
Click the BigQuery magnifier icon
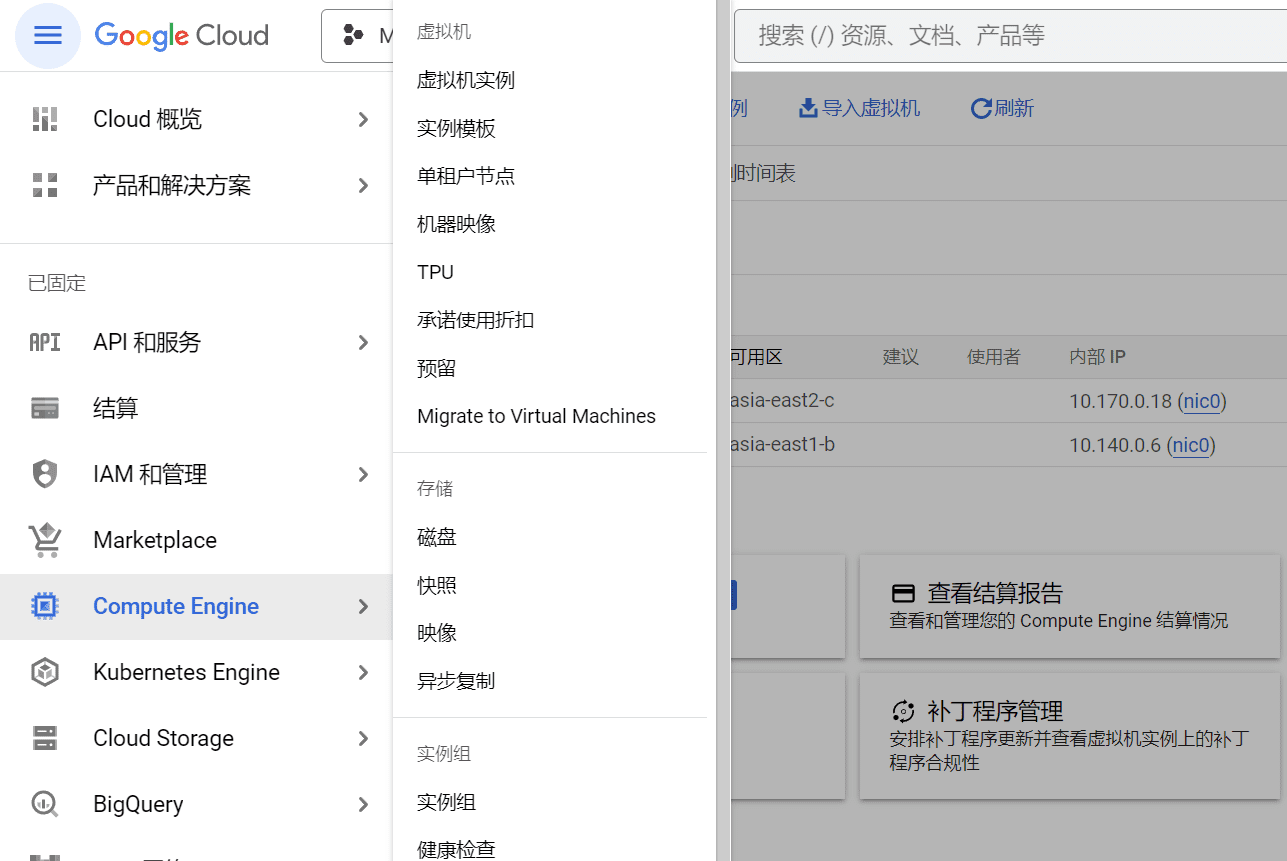[x=44, y=804]
